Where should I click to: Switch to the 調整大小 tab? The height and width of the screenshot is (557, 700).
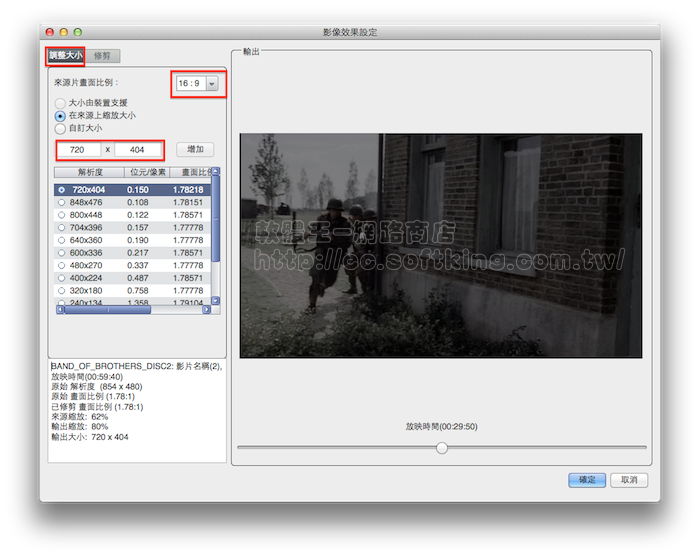coord(66,56)
